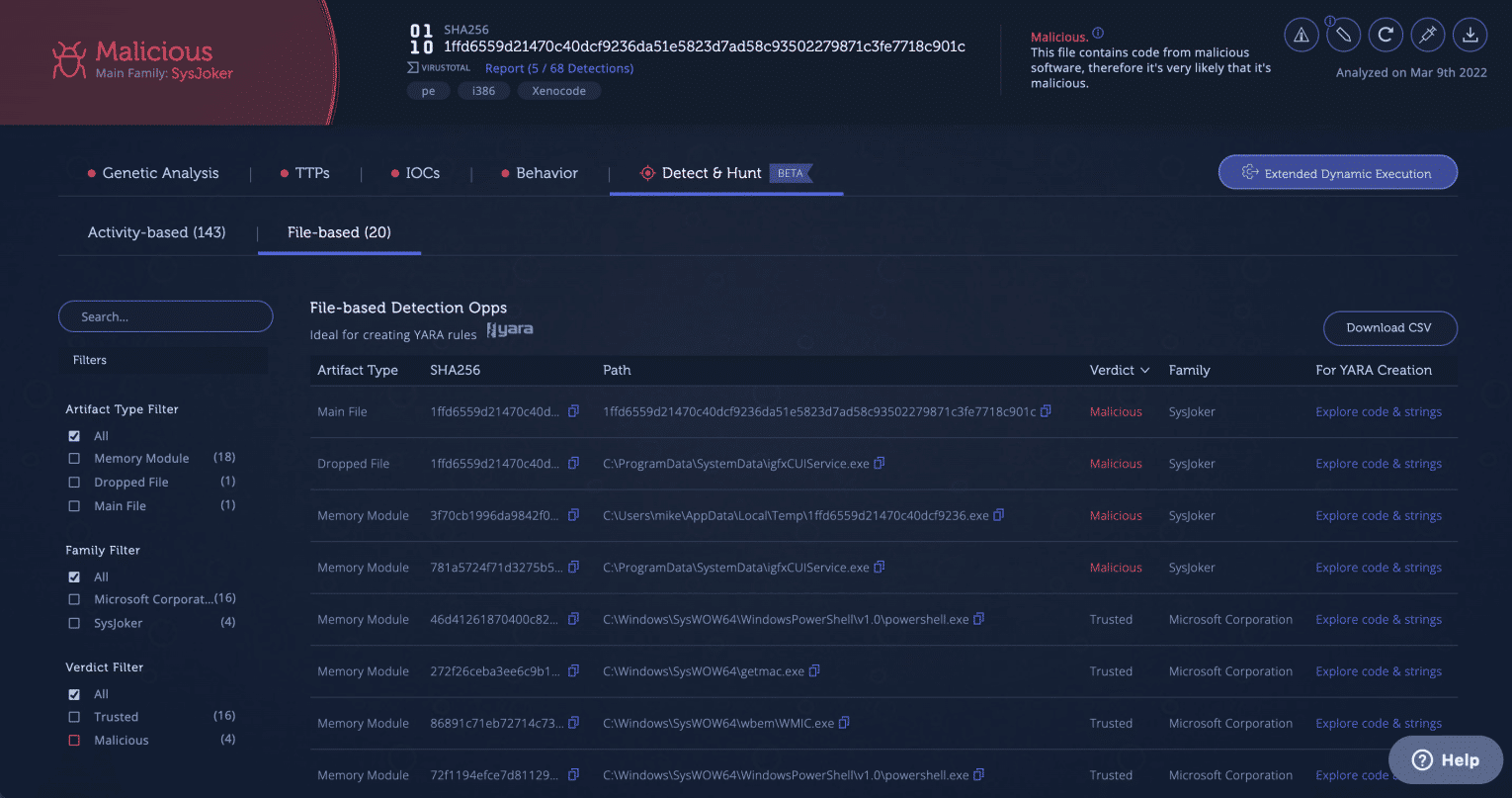Check the Malicious verdict filter
The image size is (1512, 798).
tap(73, 739)
